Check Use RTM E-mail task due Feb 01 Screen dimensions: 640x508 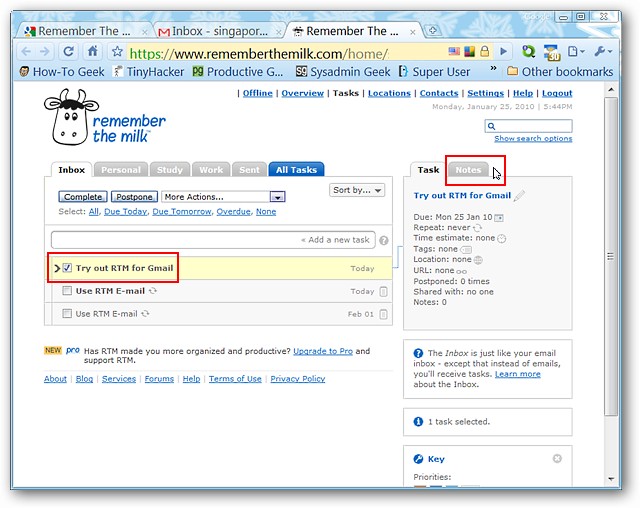pos(67,313)
